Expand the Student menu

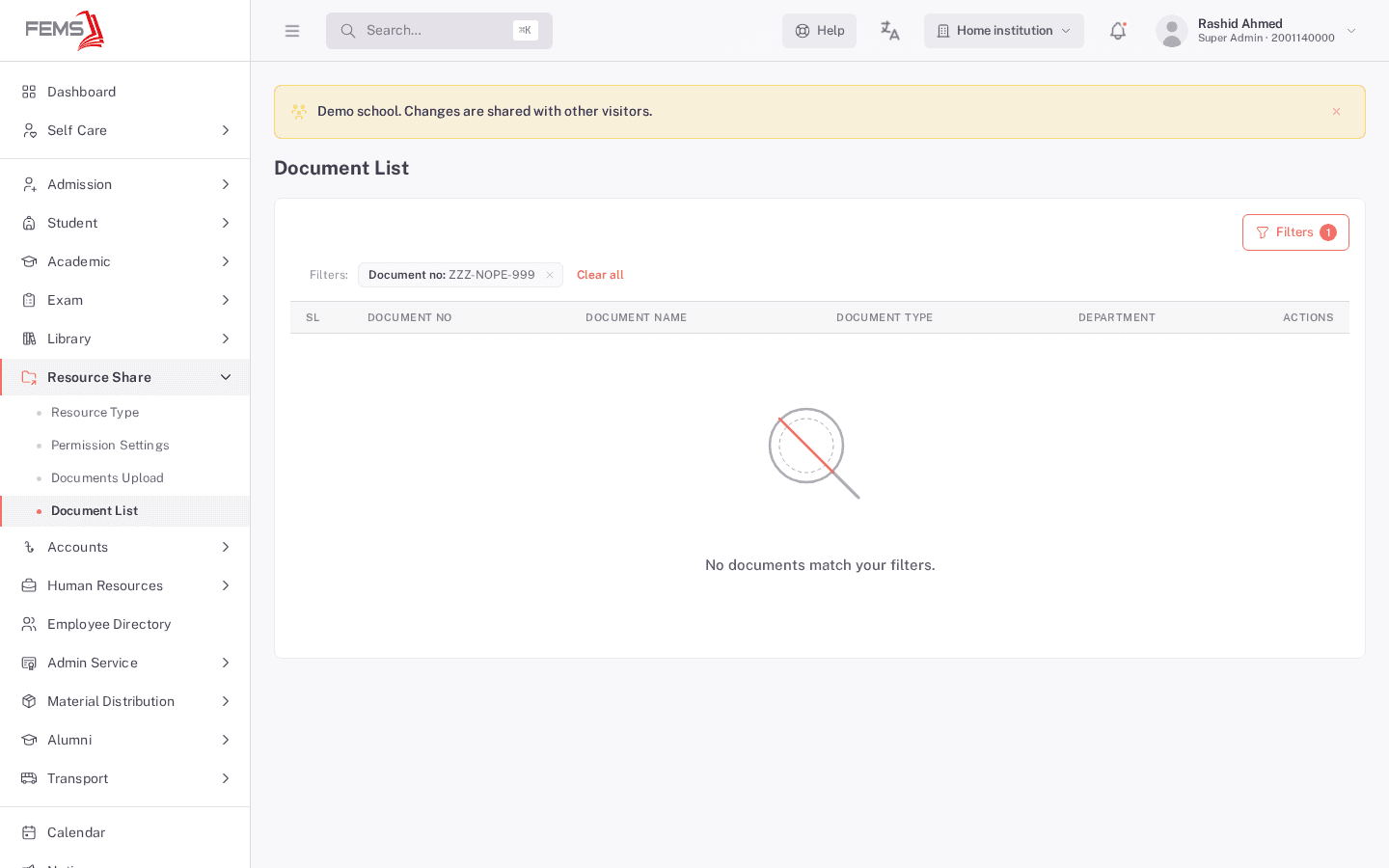(x=125, y=223)
